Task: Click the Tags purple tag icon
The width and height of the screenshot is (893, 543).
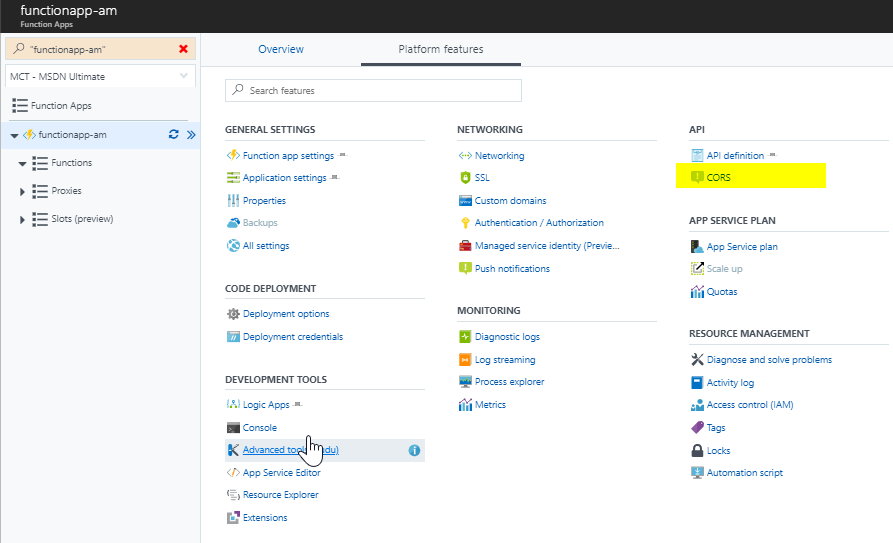Action: 697,427
